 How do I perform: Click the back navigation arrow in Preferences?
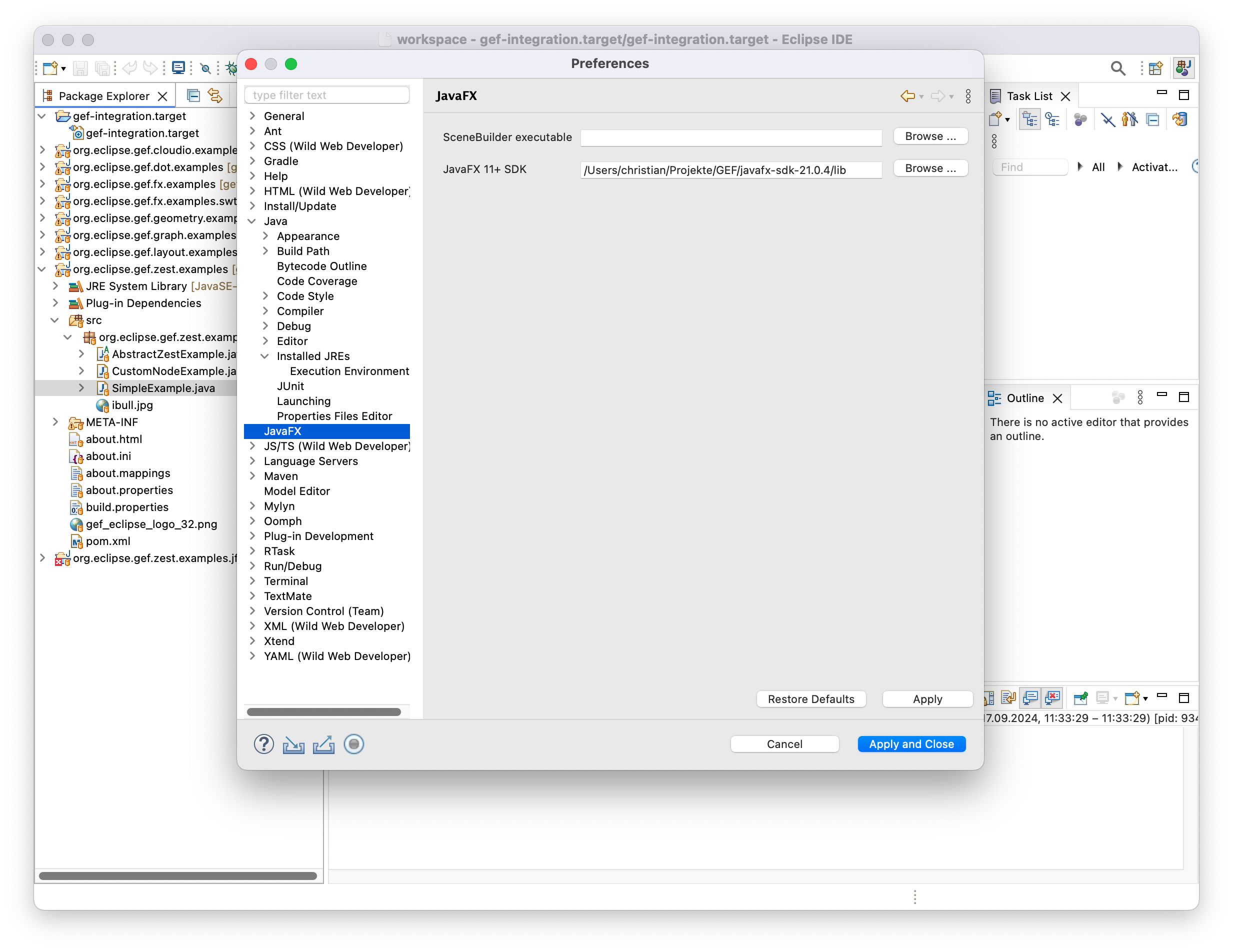point(907,96)
